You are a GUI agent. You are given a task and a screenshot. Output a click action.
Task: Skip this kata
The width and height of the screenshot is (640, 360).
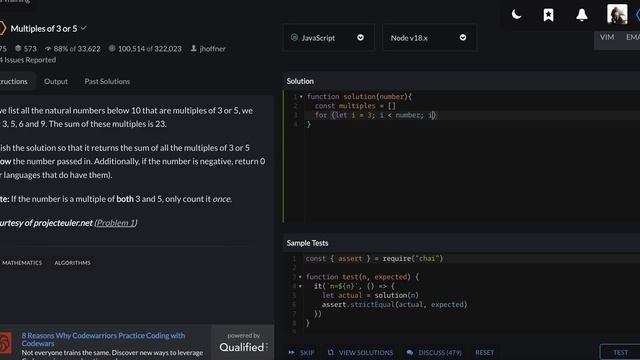click(x=301, y=352)
